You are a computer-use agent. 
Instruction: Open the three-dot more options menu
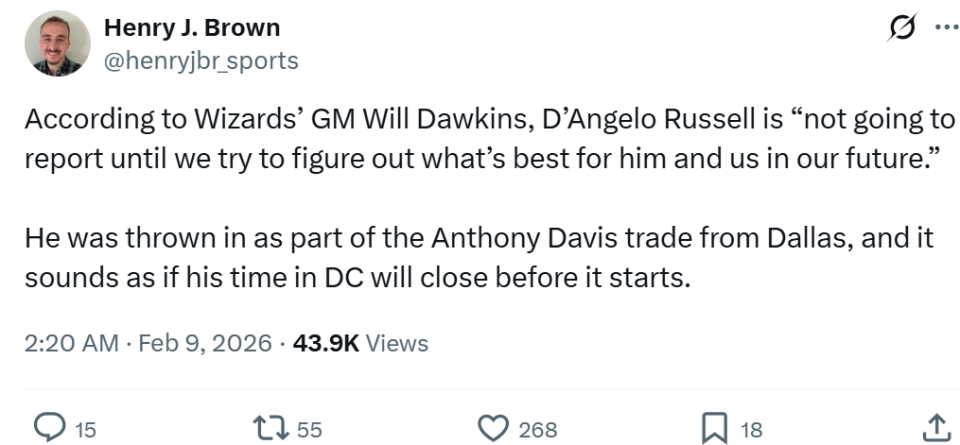[948, 27]
